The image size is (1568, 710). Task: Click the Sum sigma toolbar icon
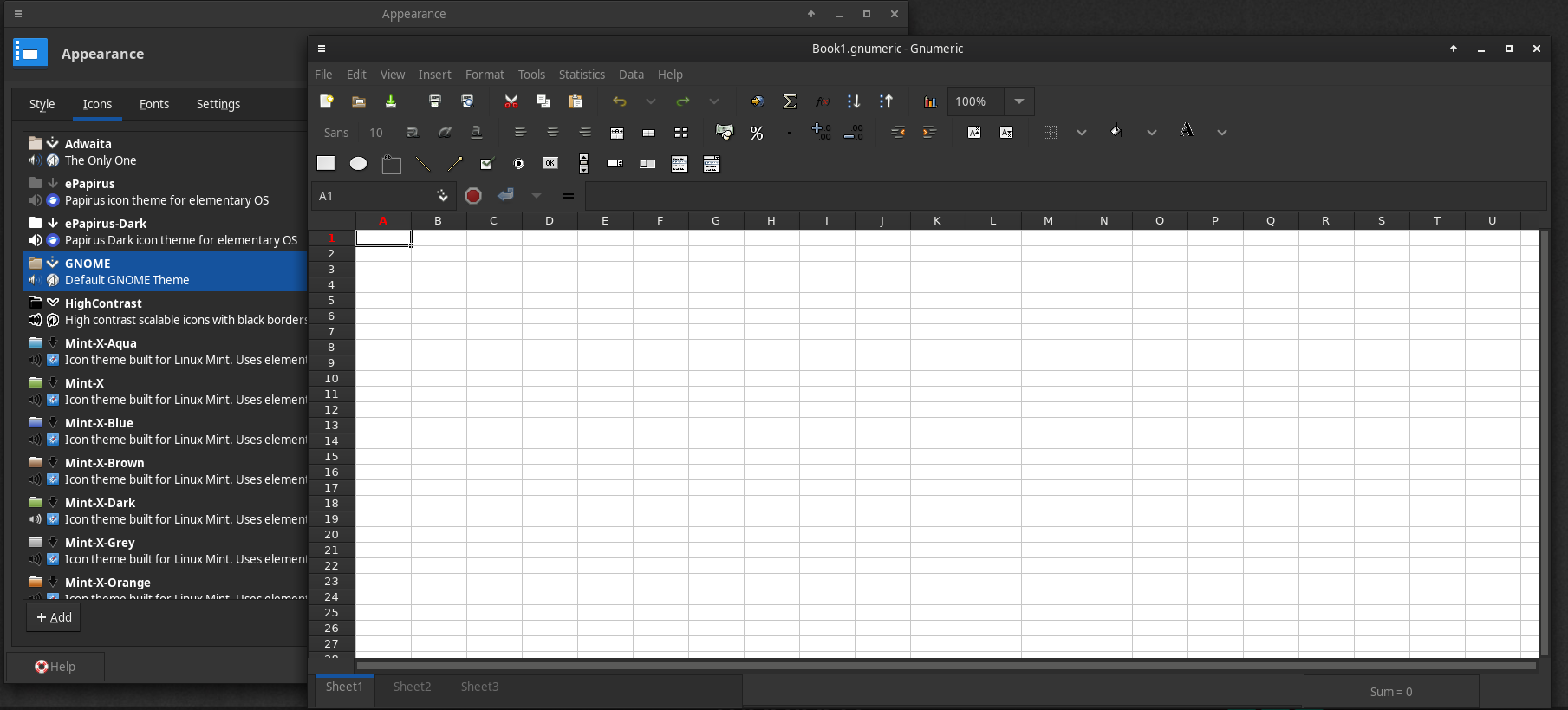pos(790,101)
